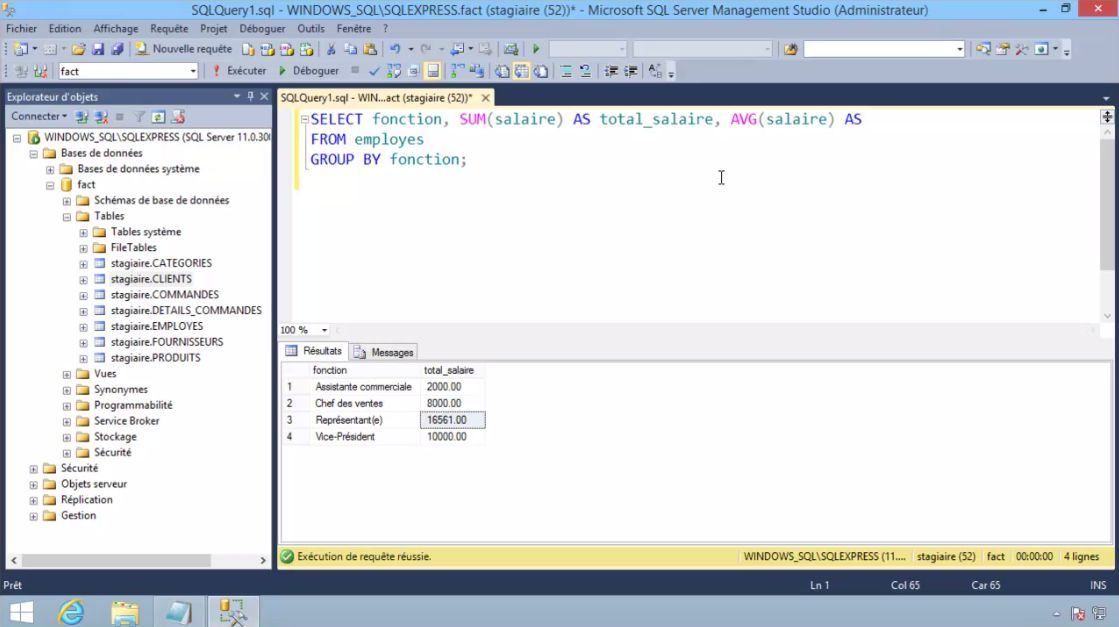Image resolution: width=1119 pixels, height=627 pixels.
Task: Open the 100 % zoom dropdown
Action: coord(324,330)
